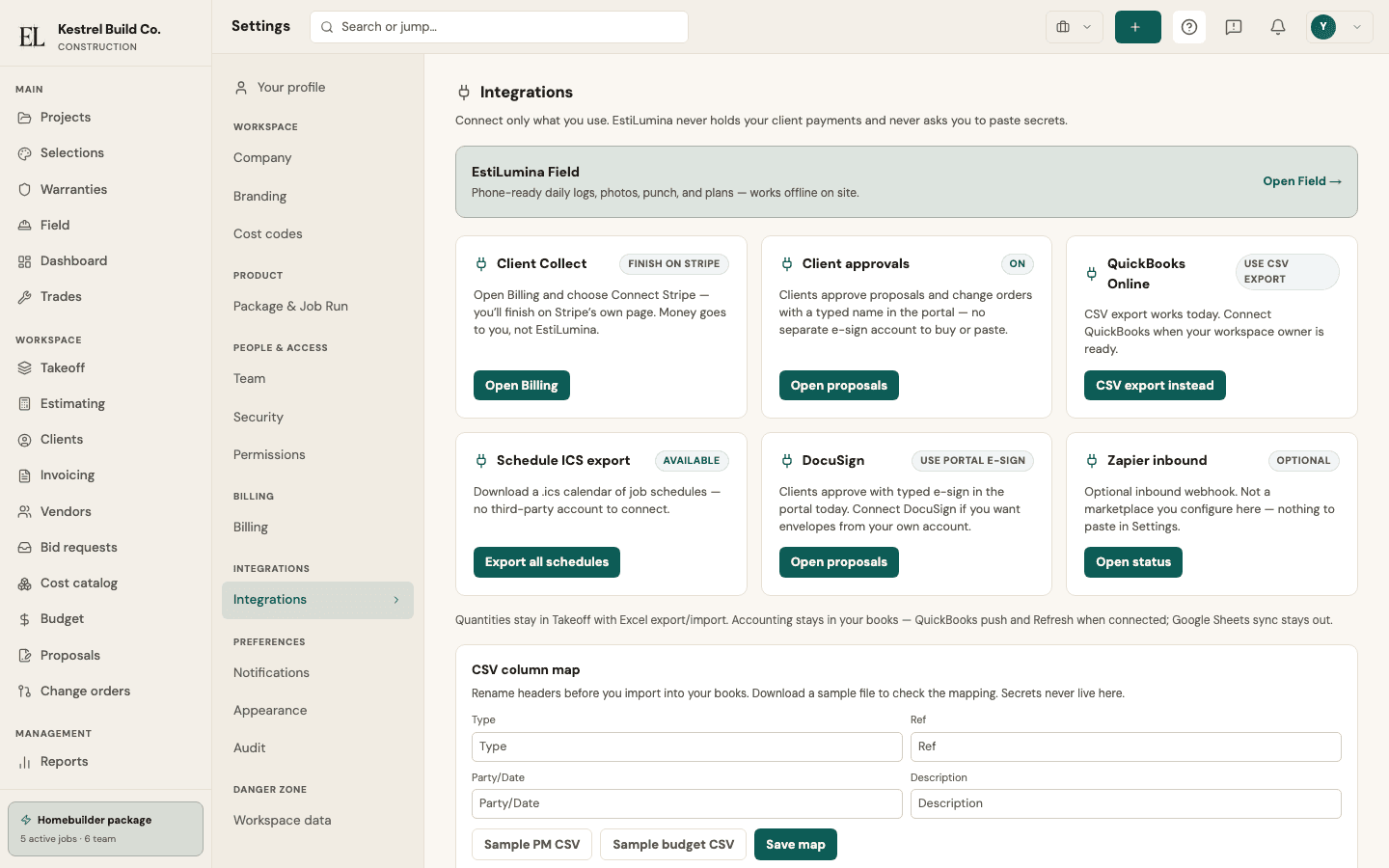Click the Save map button

796,844
